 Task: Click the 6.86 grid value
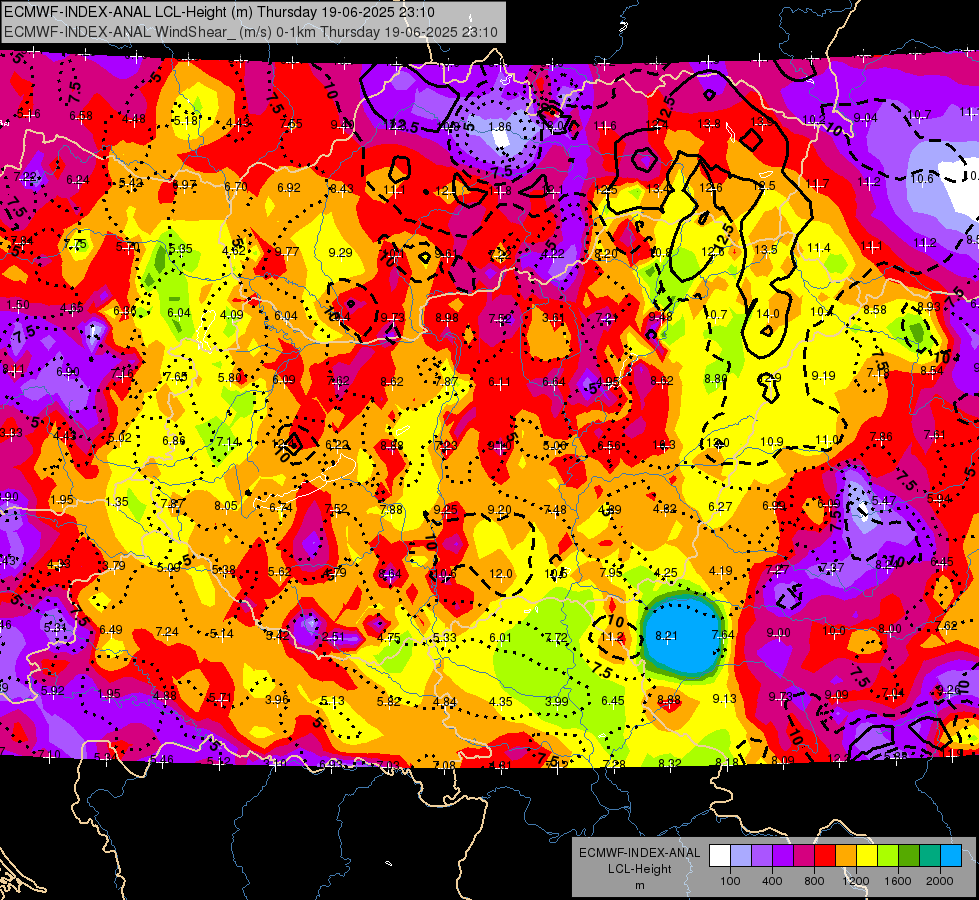[174, 440]
